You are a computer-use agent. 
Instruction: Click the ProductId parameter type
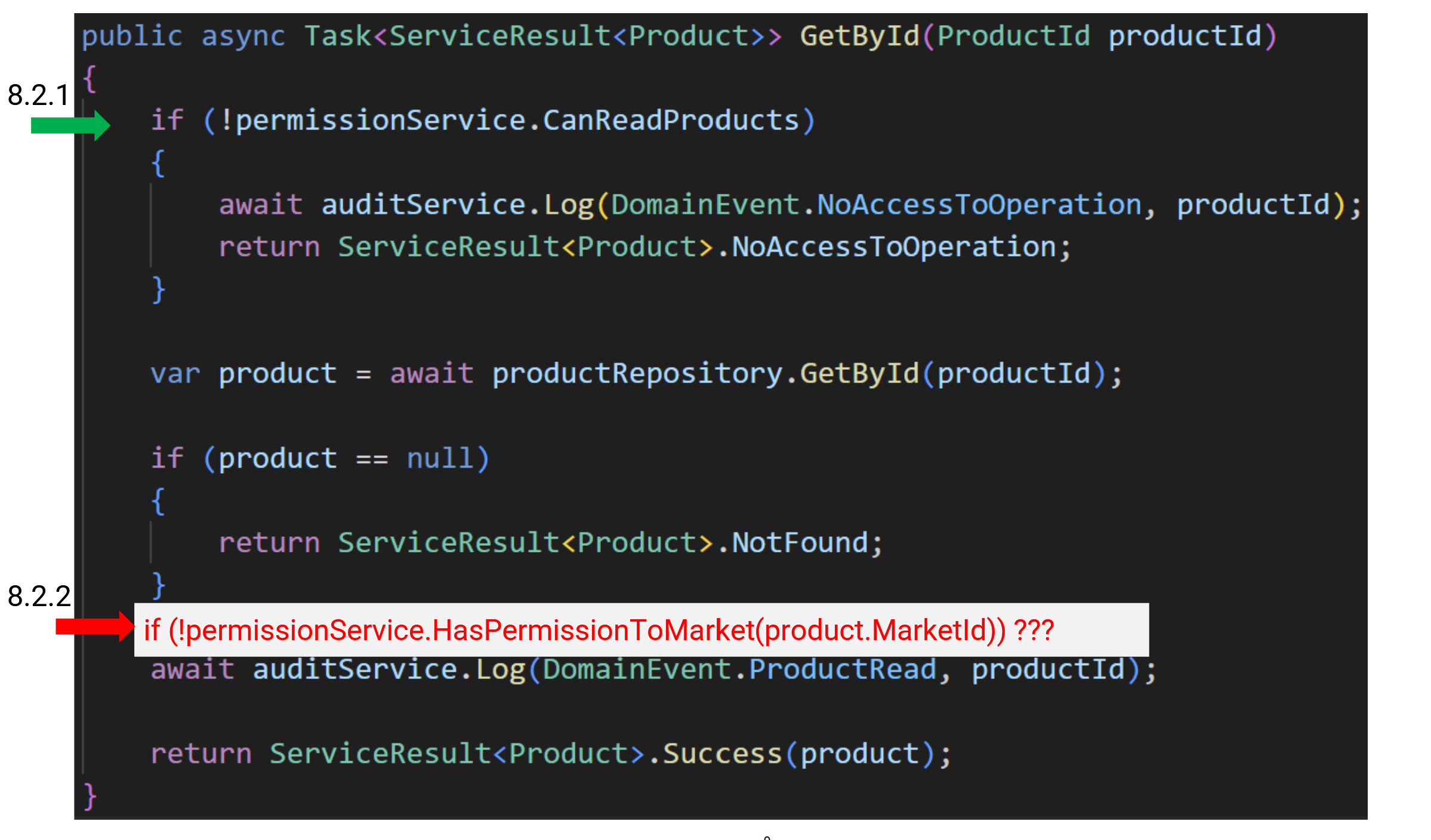coord(1013,36)
